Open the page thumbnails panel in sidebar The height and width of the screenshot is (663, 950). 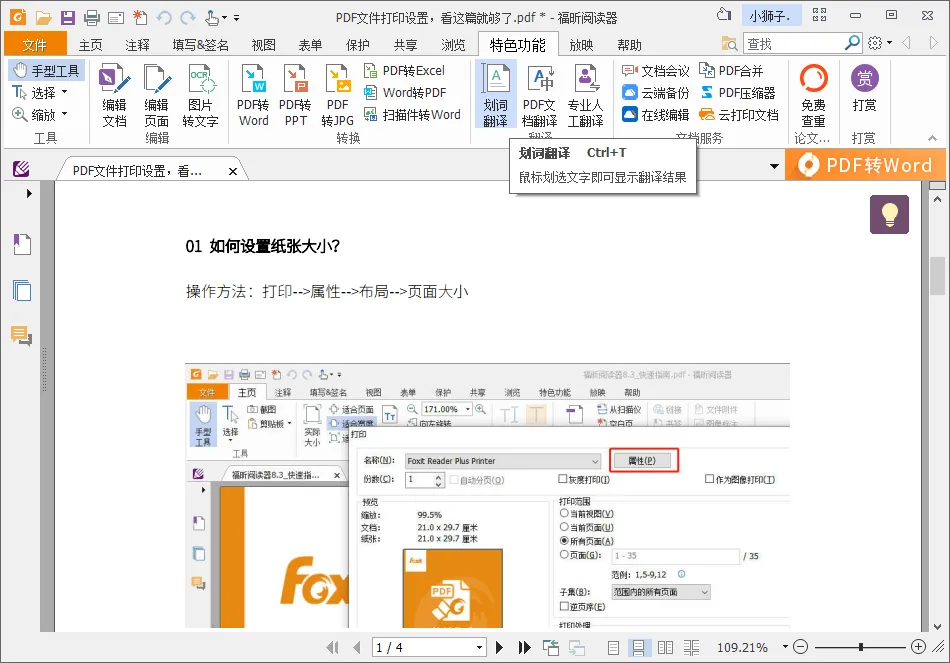22,290
